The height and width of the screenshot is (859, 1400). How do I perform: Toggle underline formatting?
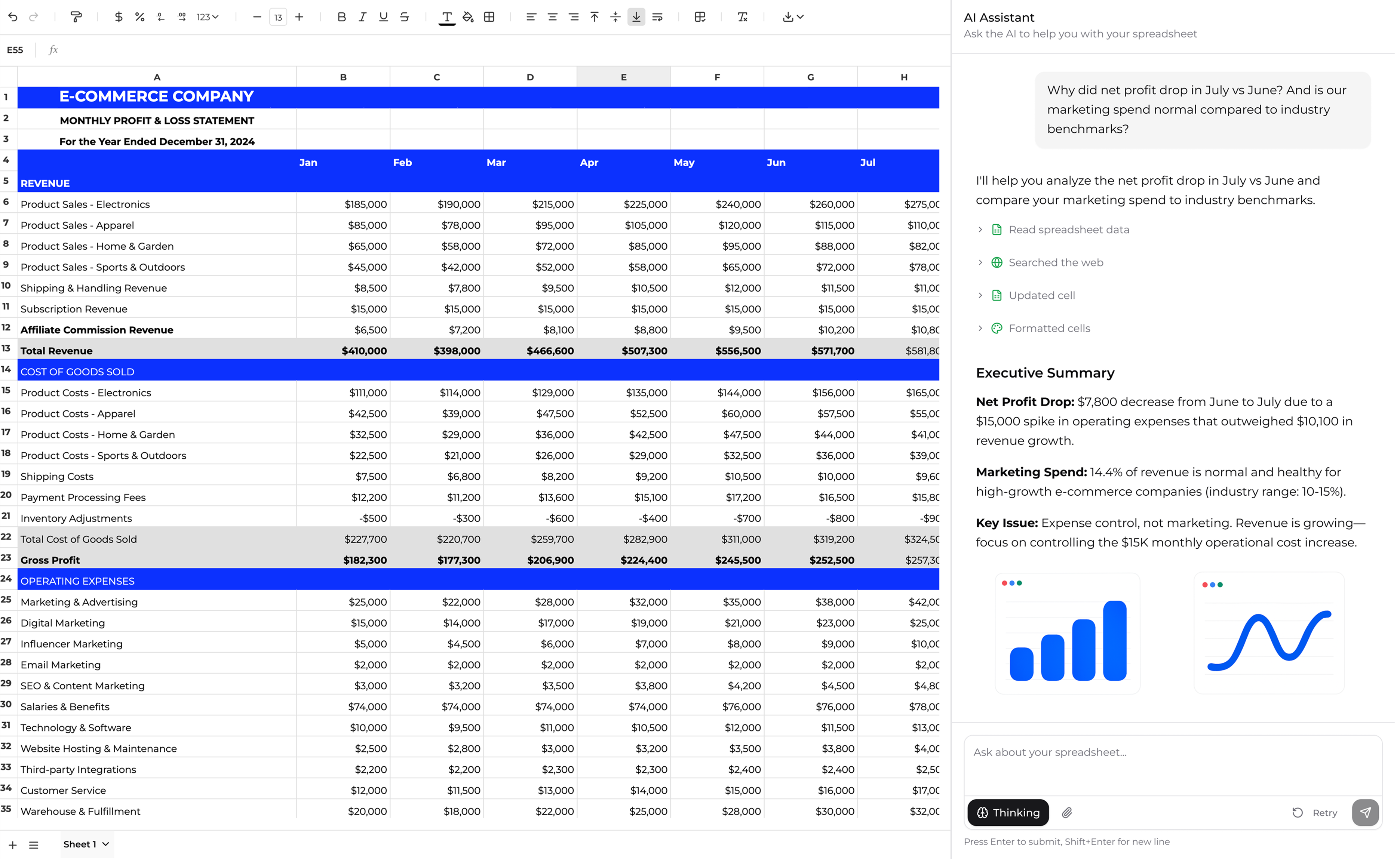384,17
